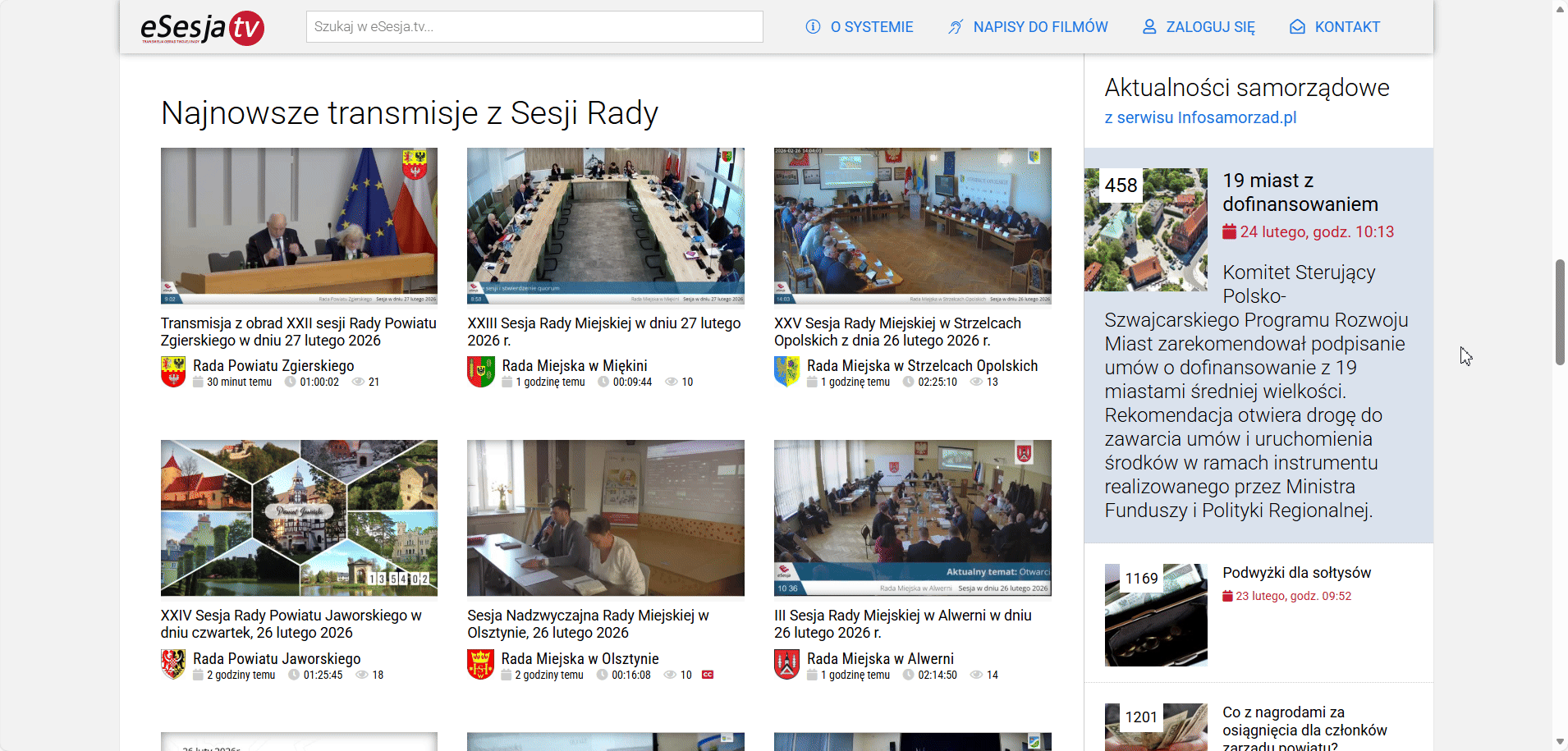Click the page vertical scrollbar thumb

click(x=1560, y=312)
